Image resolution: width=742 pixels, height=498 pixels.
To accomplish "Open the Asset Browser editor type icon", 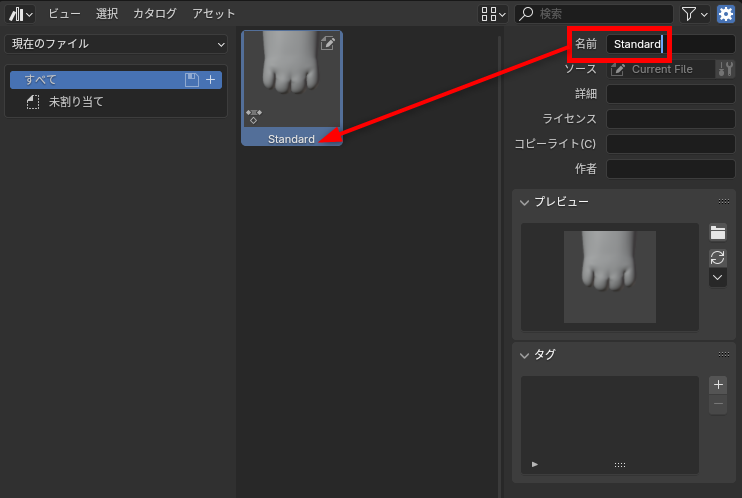I will pos(20,14).
